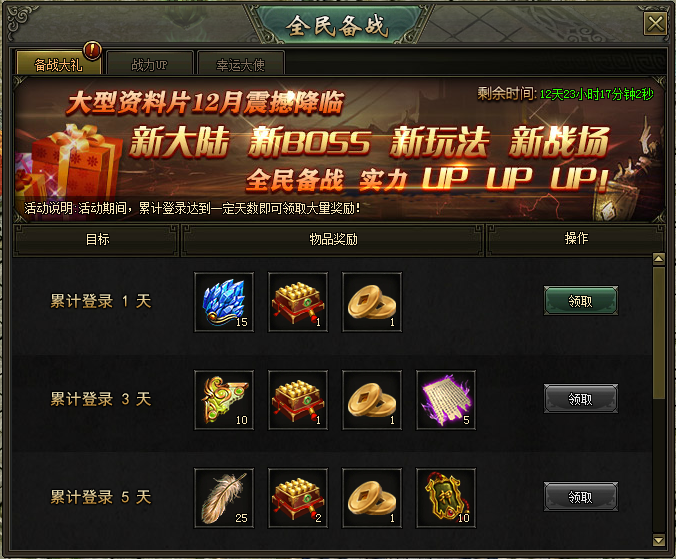Screen dimensions: 676x559
Task: Click 领取 for the 5-day login reward
Action: coord(580,497)
